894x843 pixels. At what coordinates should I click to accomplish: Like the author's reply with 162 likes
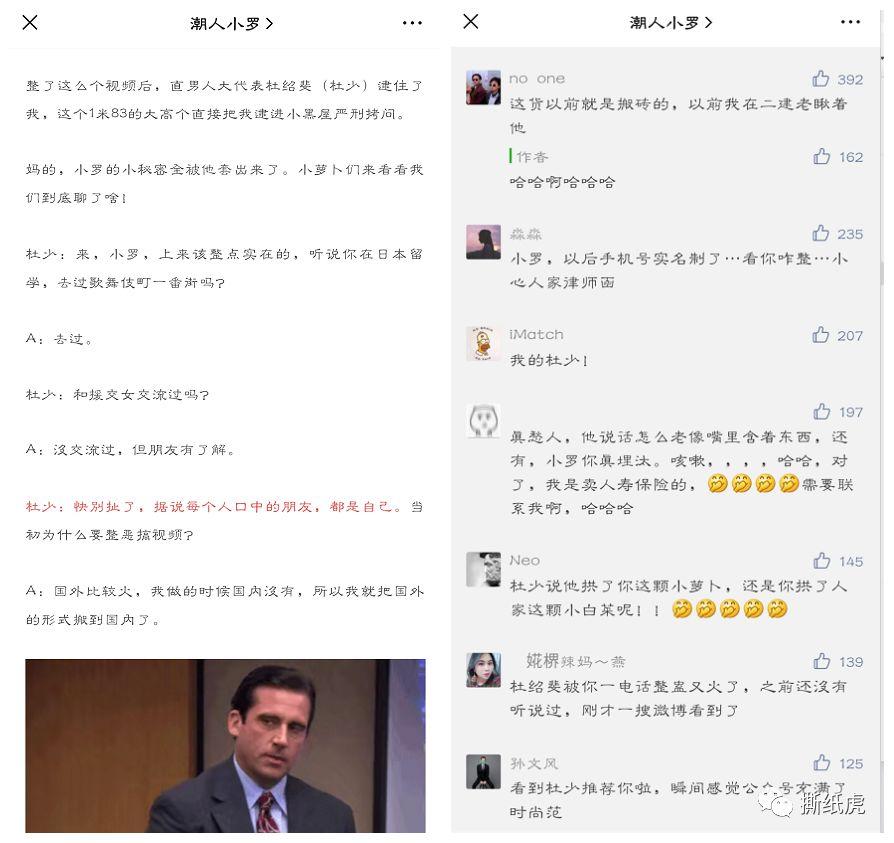[822, 156]
